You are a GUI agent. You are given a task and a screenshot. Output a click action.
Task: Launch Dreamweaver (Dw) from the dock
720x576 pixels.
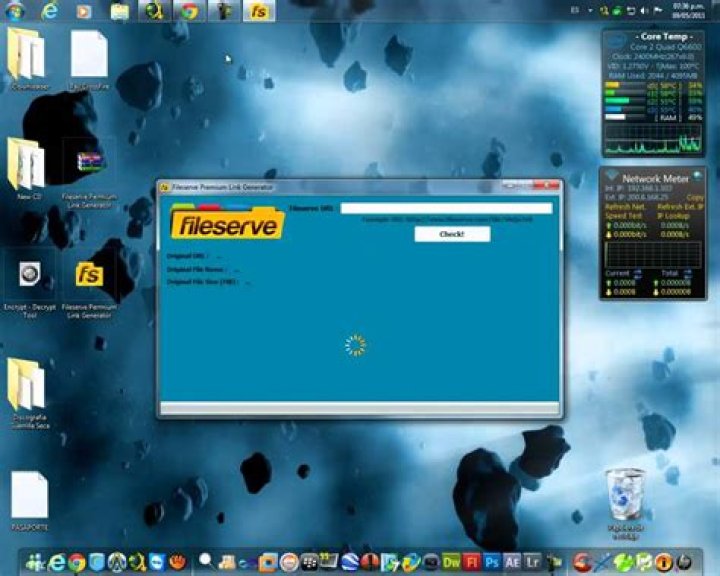(x=451, y=562)
